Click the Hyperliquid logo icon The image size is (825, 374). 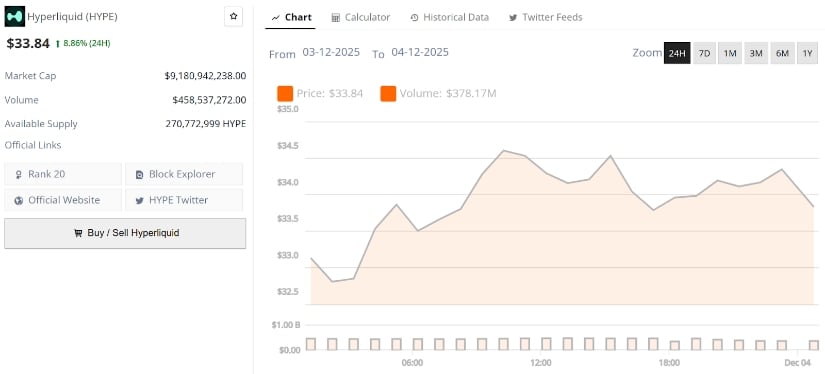tap(15, 17)
